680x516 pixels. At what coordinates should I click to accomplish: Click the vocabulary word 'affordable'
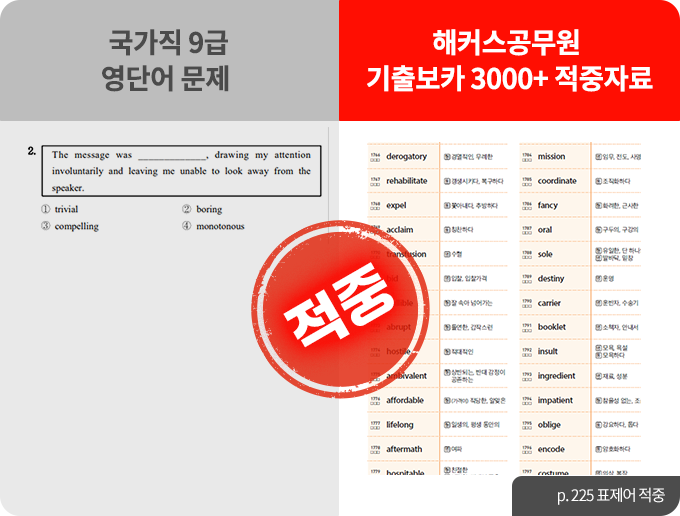click(405, 400)
